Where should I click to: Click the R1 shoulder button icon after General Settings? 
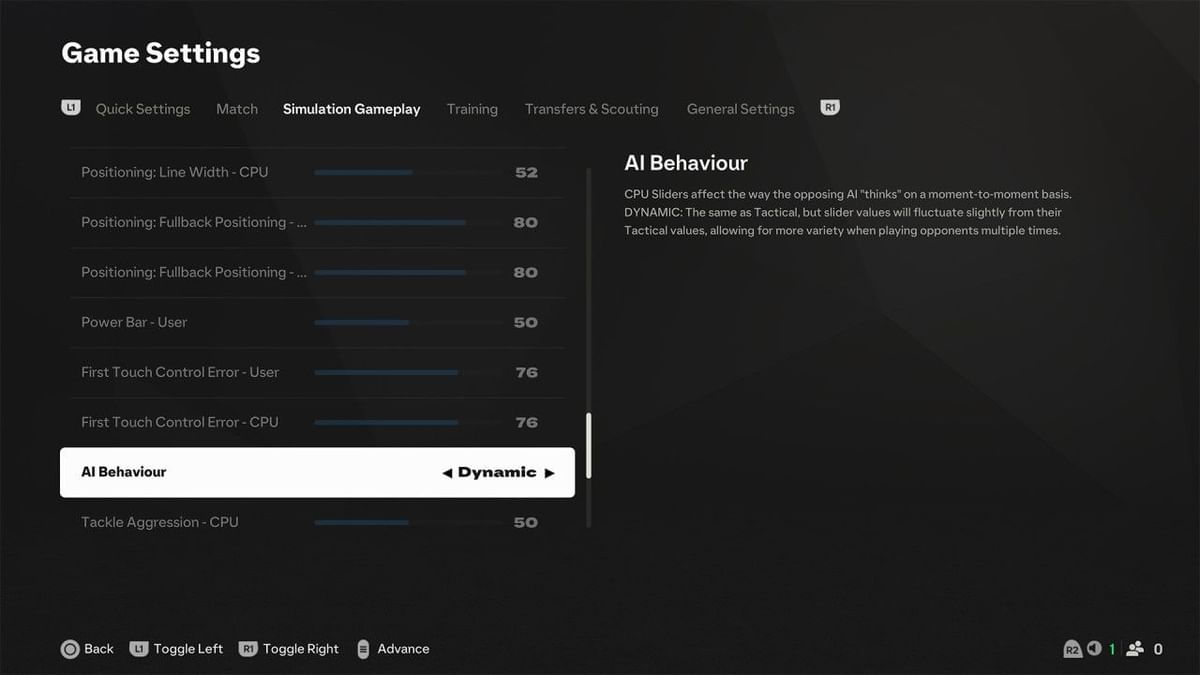point(829,108)
